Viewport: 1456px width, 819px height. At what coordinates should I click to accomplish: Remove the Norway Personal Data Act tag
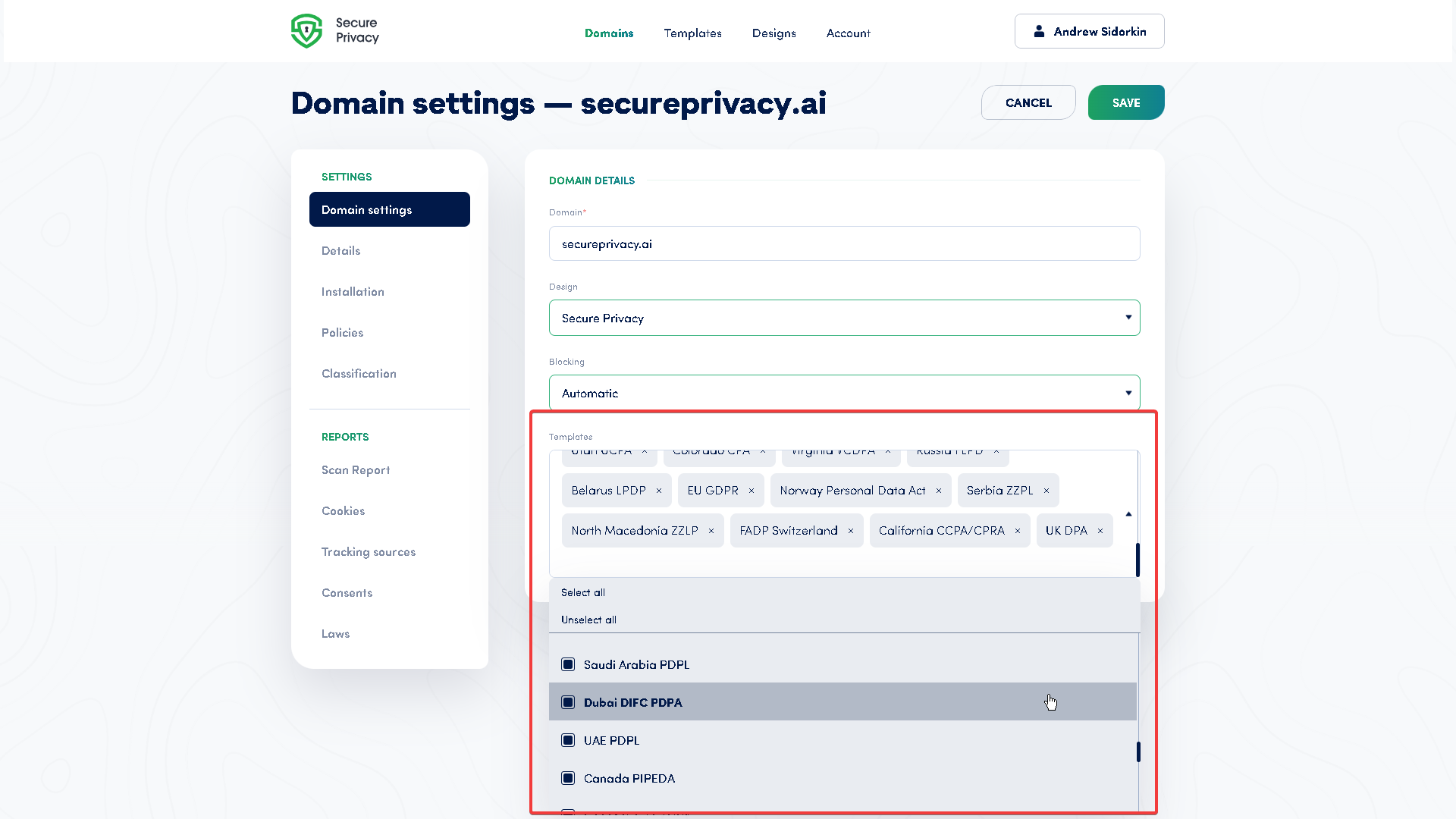939,490
